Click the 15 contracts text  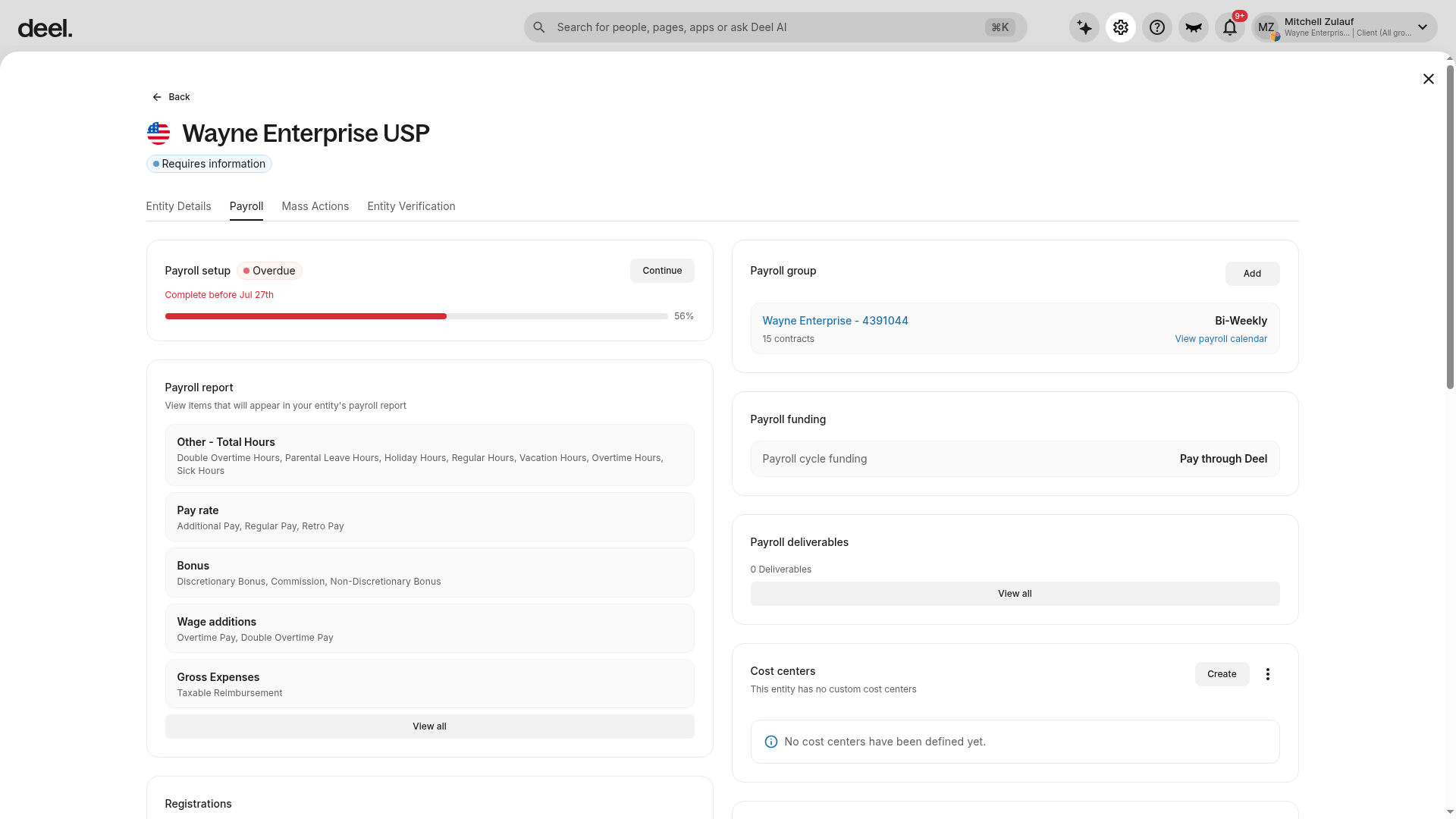[x=789, y=339]
